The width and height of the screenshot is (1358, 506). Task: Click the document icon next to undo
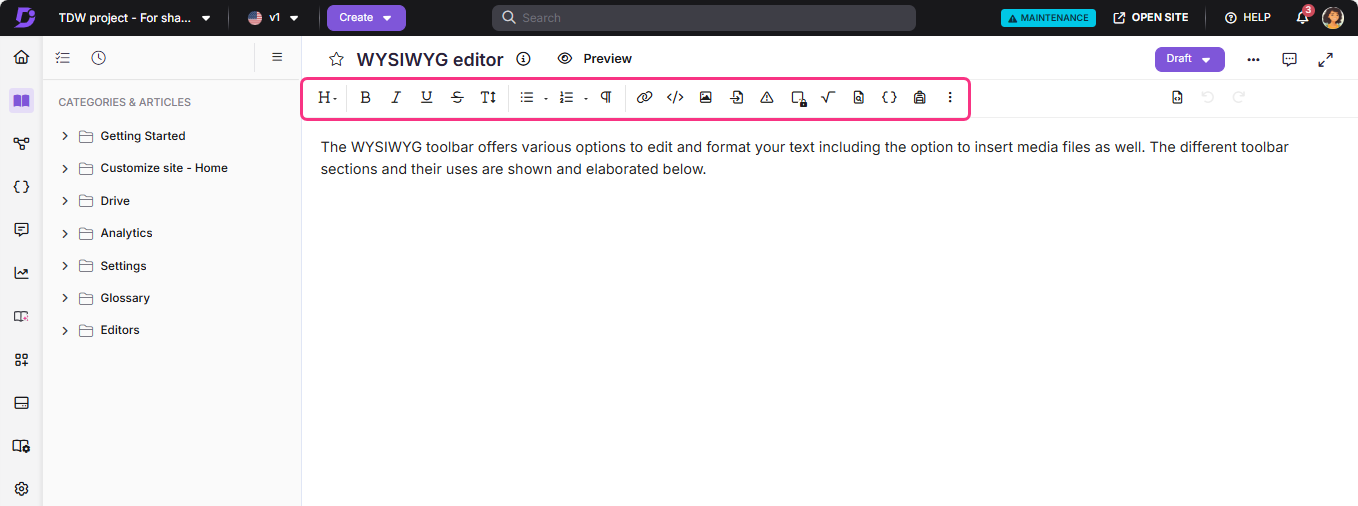coord(1178,97)
